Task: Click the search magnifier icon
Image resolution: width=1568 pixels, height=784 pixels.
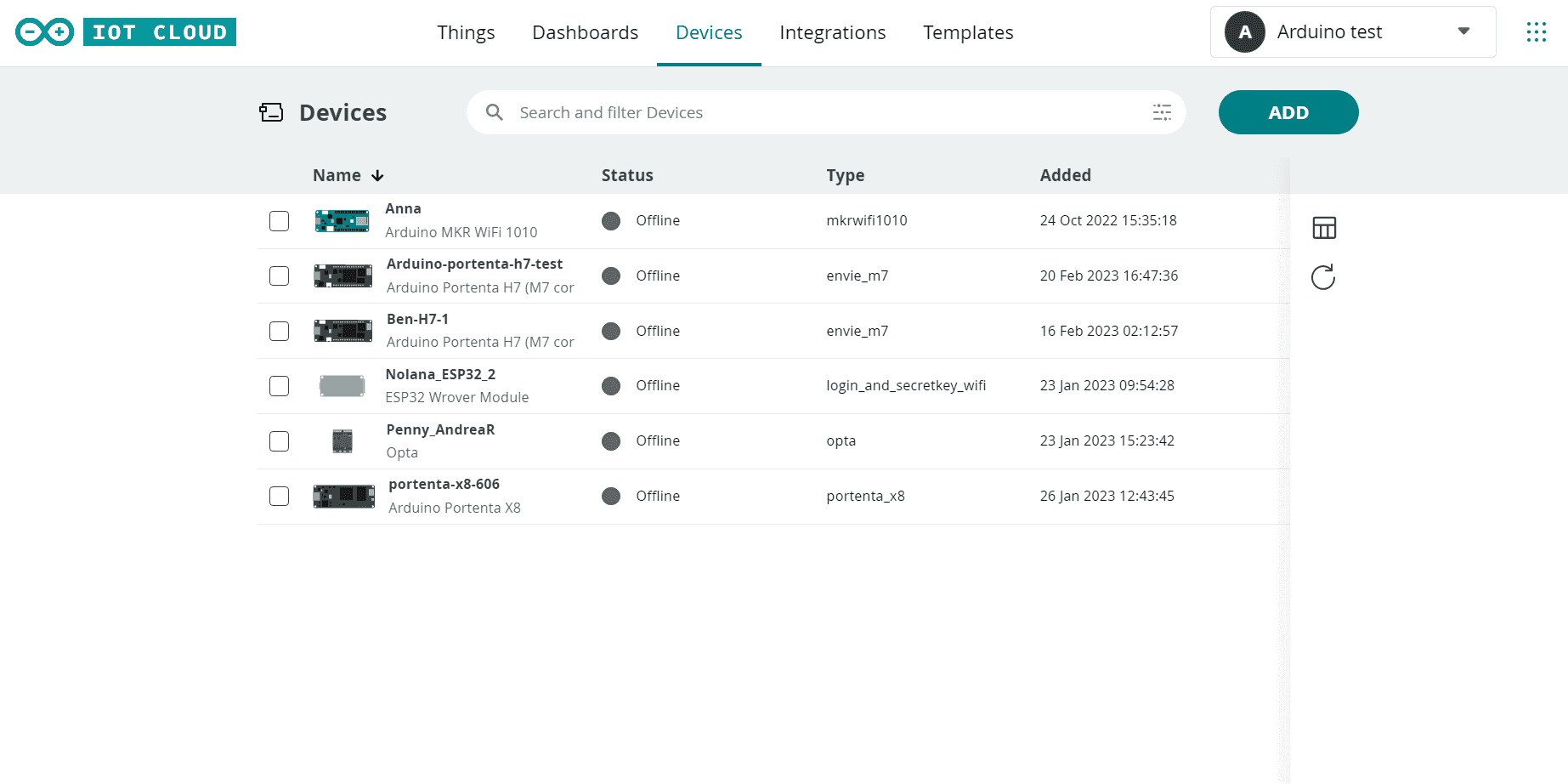Action: click(495, 112)
